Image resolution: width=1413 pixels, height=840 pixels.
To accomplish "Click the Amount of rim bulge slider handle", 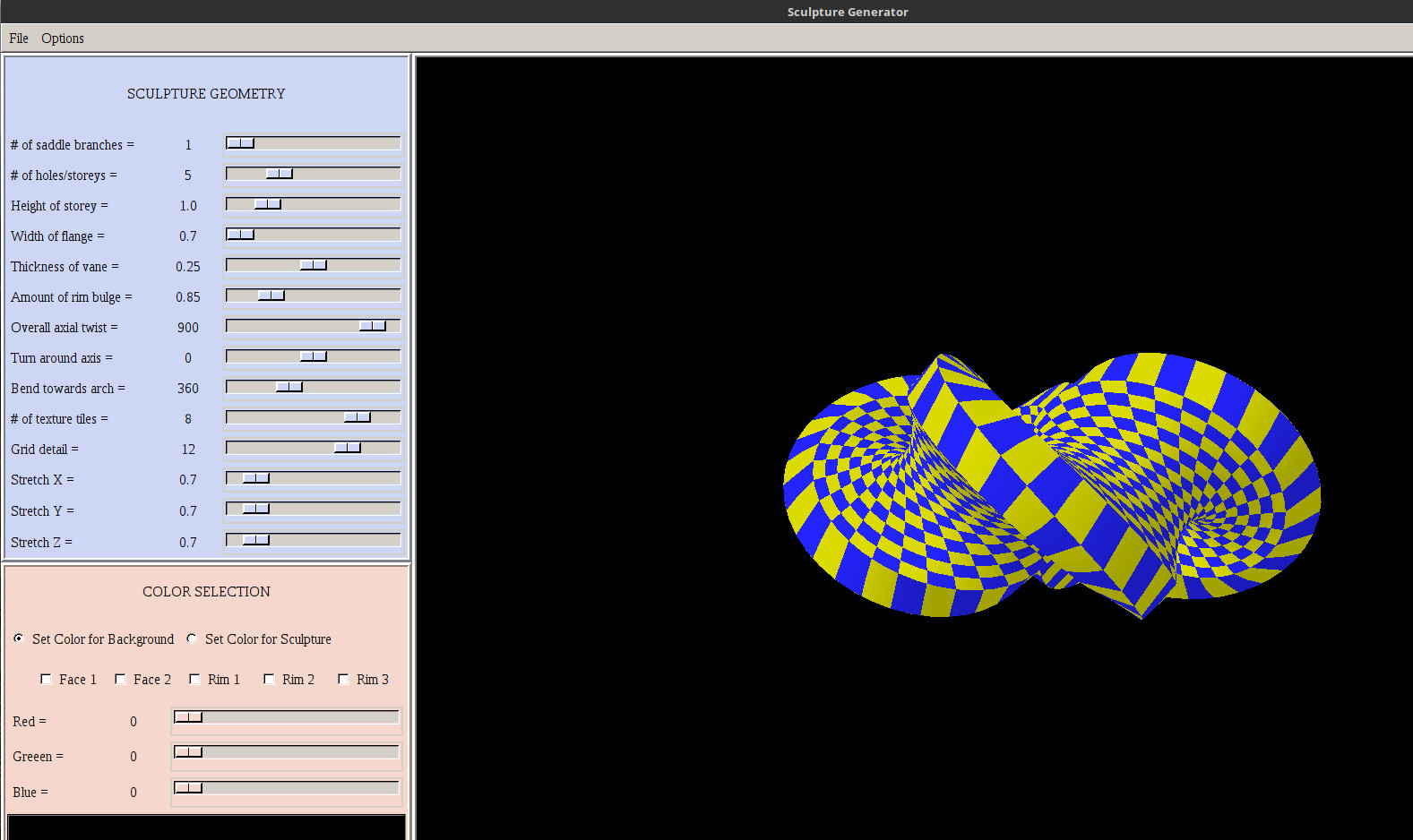I will [271, 296].
